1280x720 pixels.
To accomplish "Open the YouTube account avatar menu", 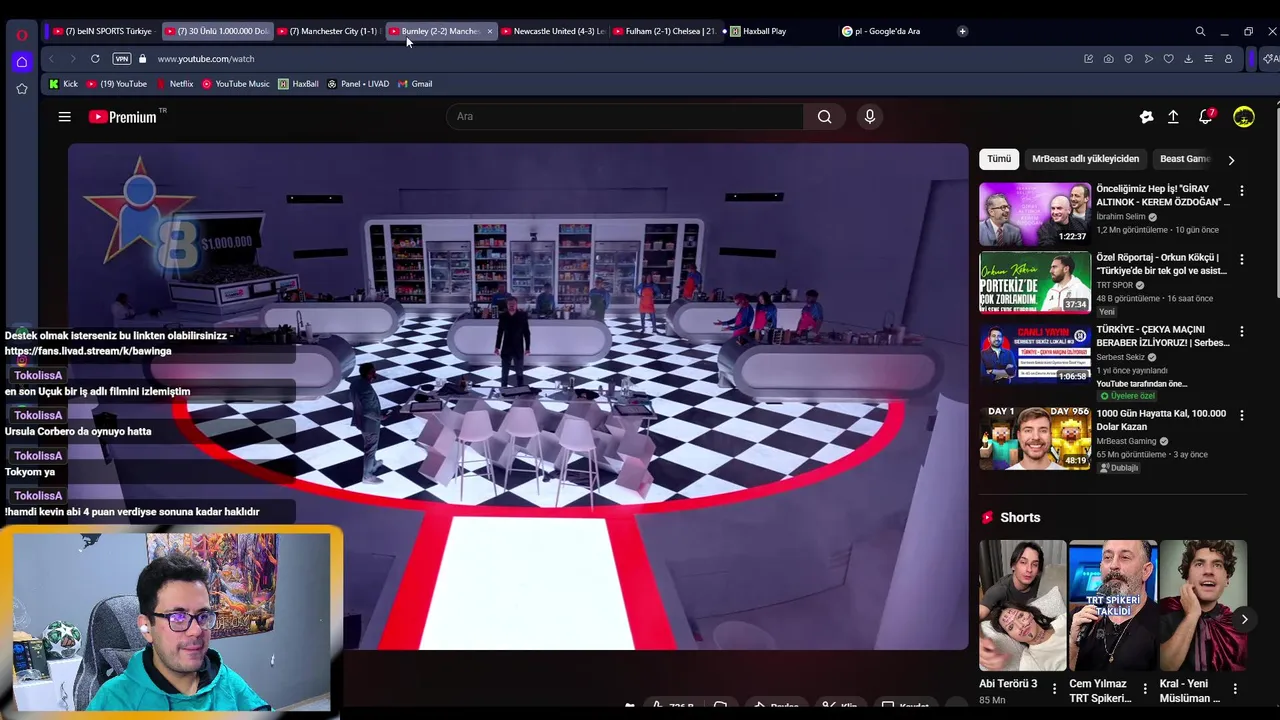I will 1243,117.
